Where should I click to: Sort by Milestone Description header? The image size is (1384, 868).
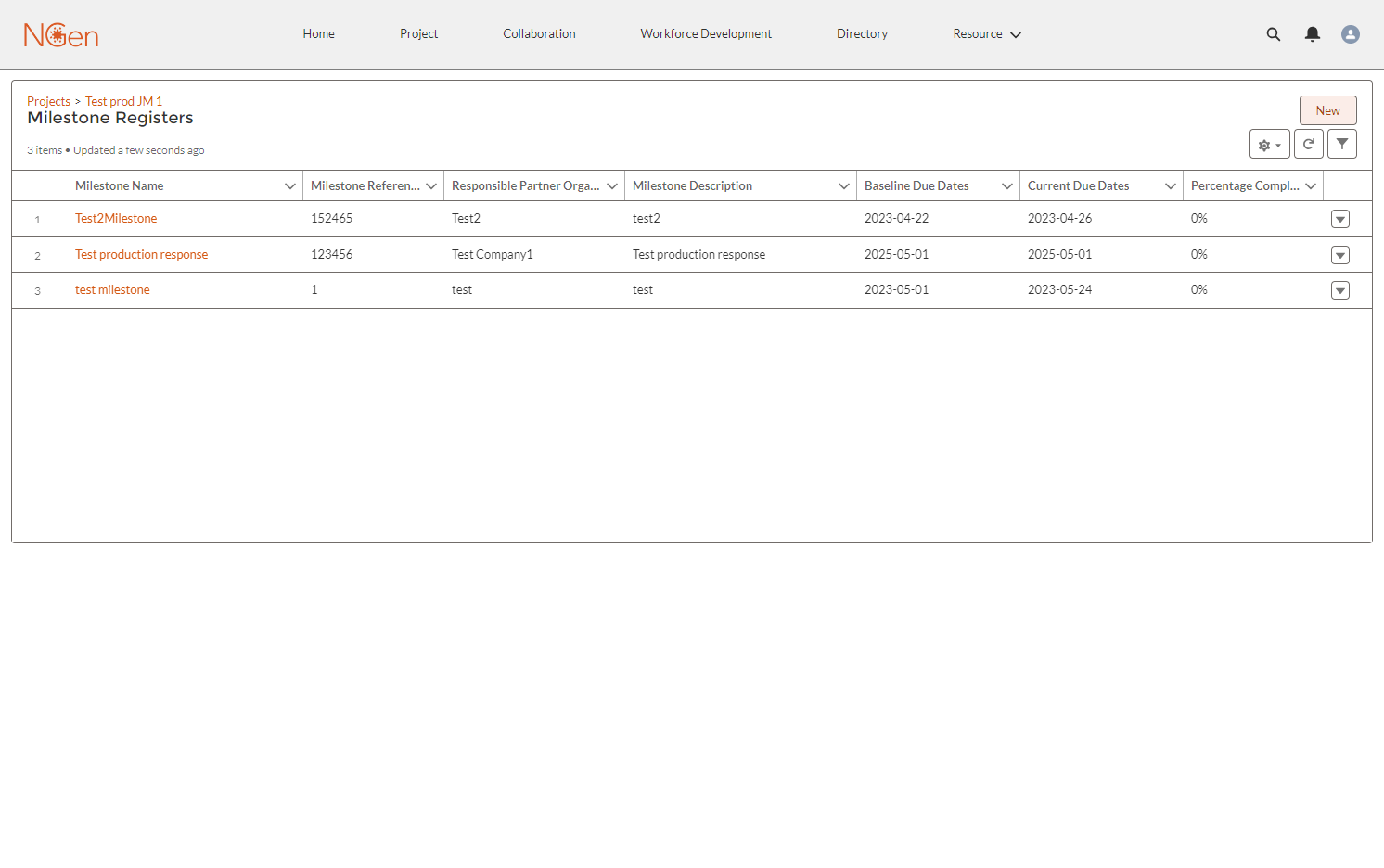(692, 186)
